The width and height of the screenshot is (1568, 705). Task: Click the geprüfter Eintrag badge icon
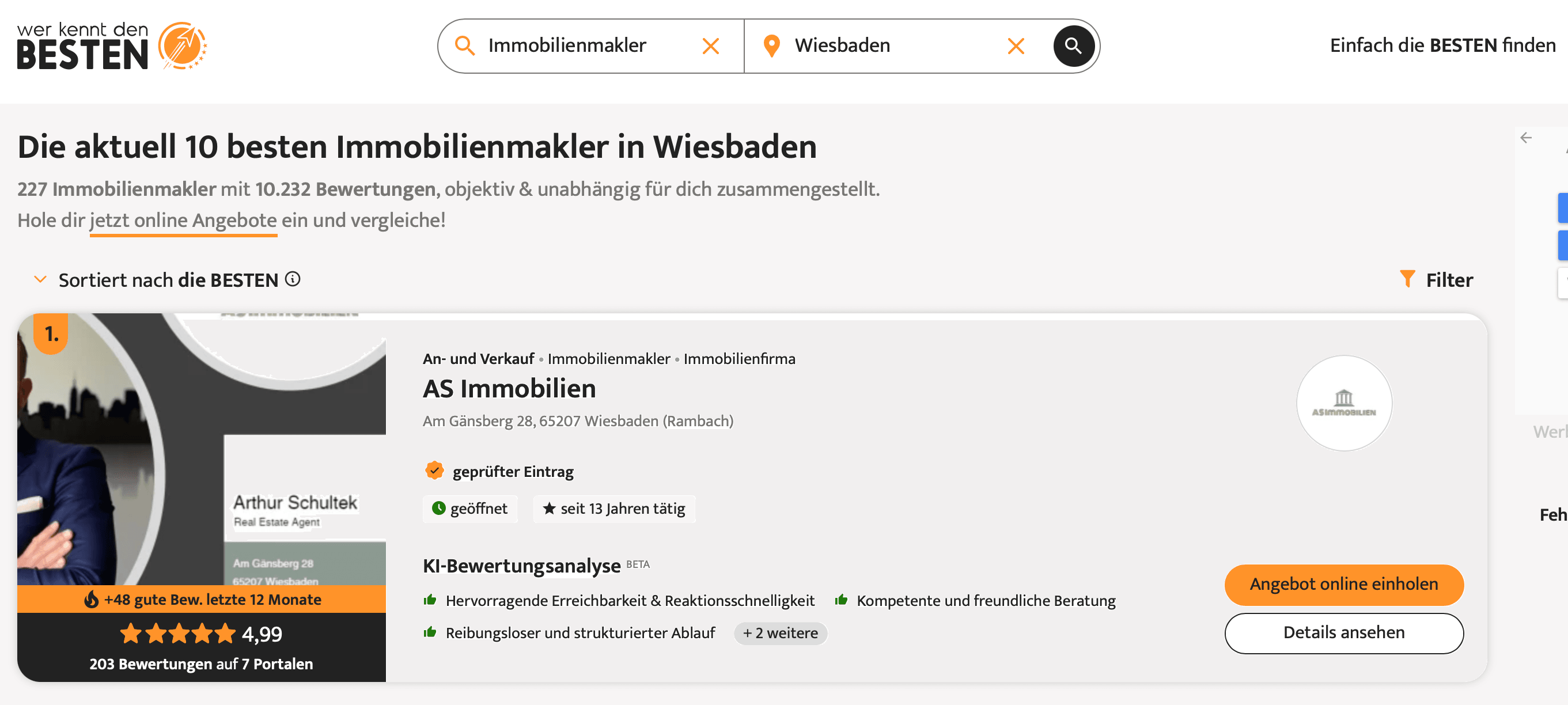(434, 470)
